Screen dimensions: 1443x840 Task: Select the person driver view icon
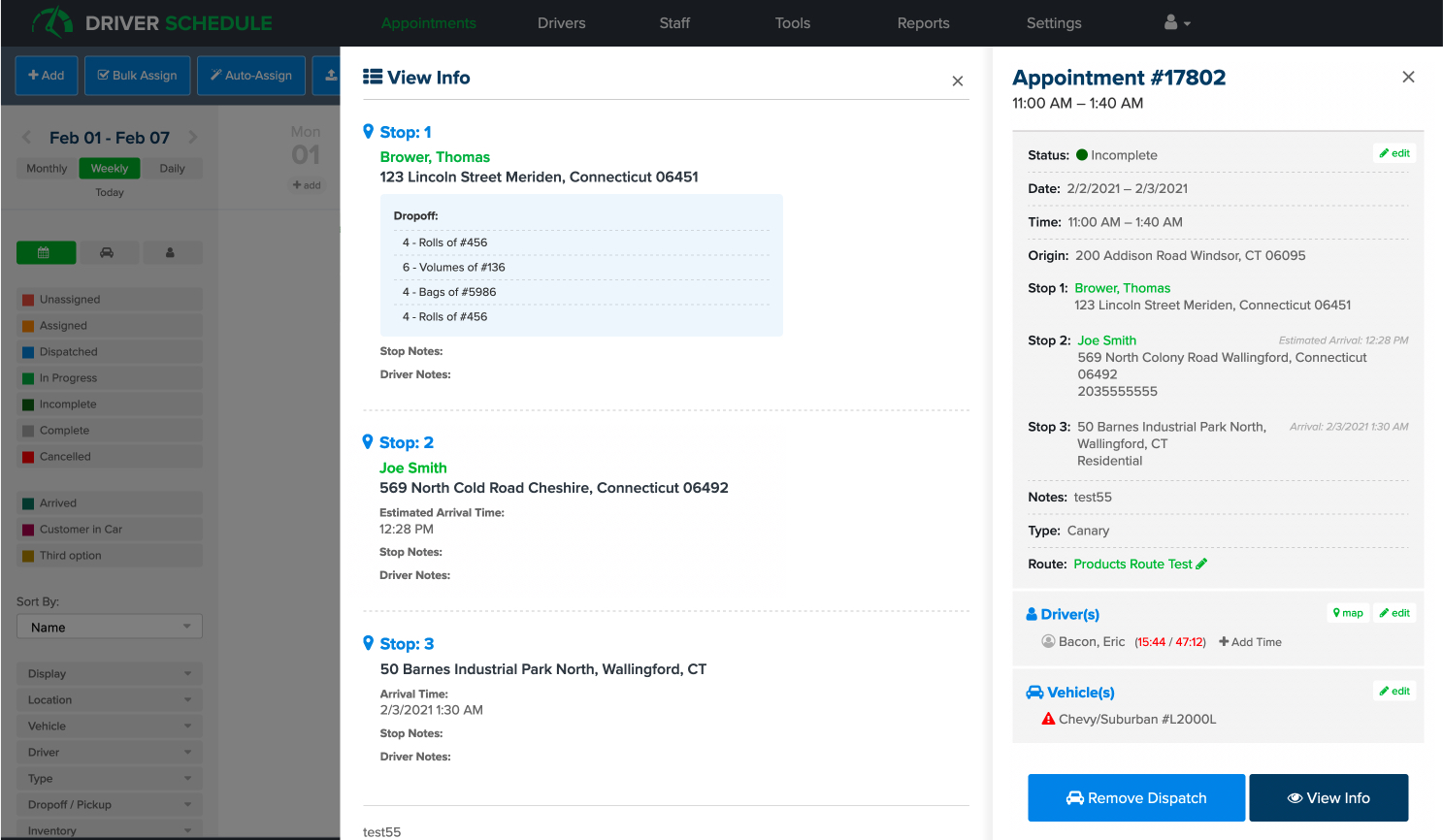coord(170,253)
